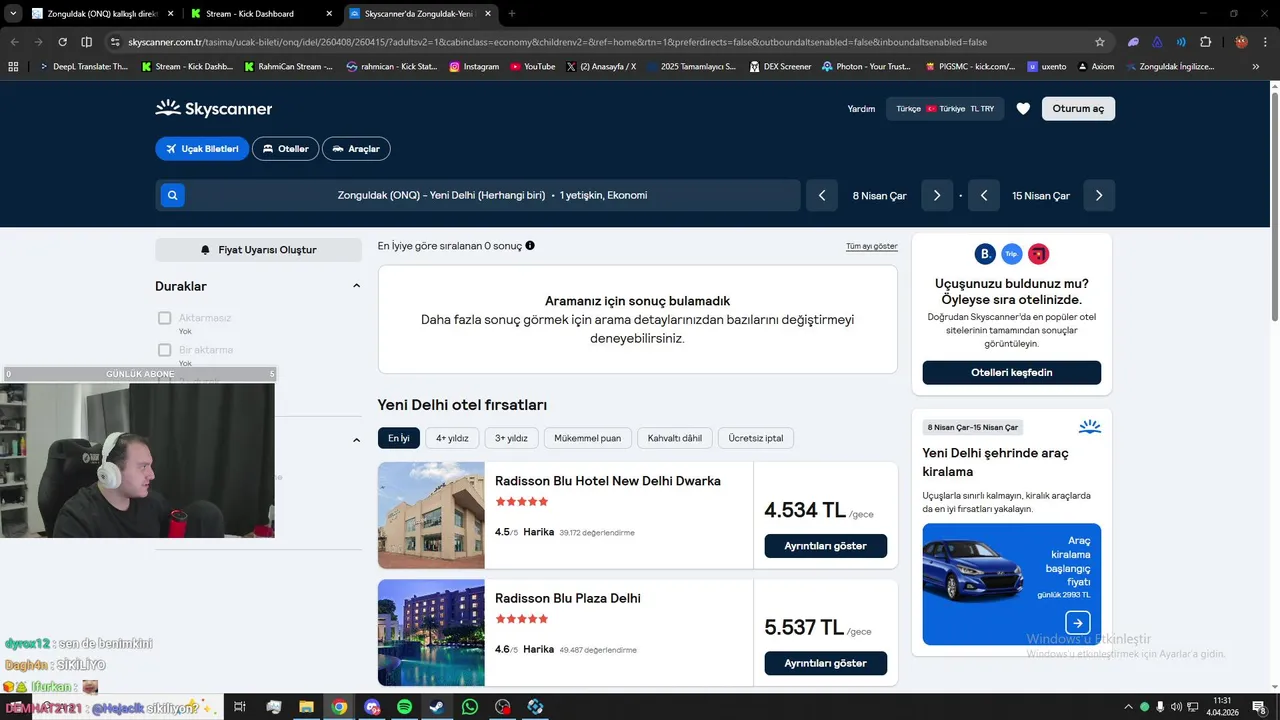This screenshot has height=720, width=1280.
Task: Click the Chrome address bar URL
Action: [x=557, y=42]
